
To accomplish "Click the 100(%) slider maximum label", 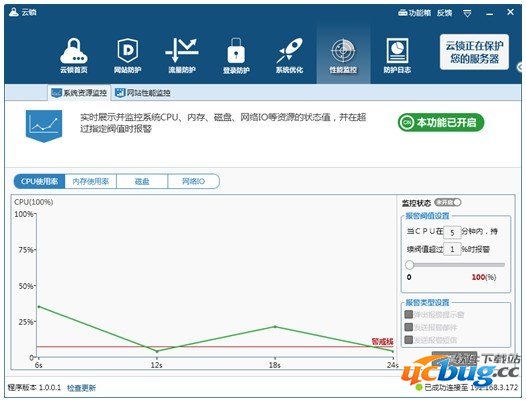I will pyautogui.click(x=484, y=277).
